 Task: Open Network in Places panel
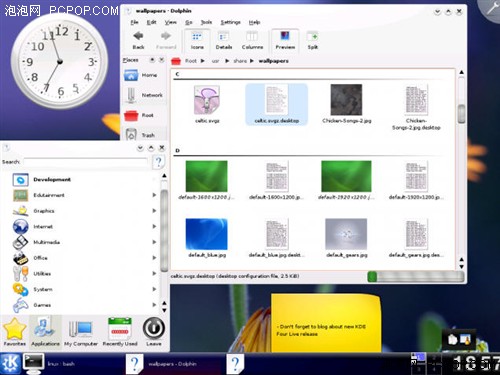pos(144,95)
